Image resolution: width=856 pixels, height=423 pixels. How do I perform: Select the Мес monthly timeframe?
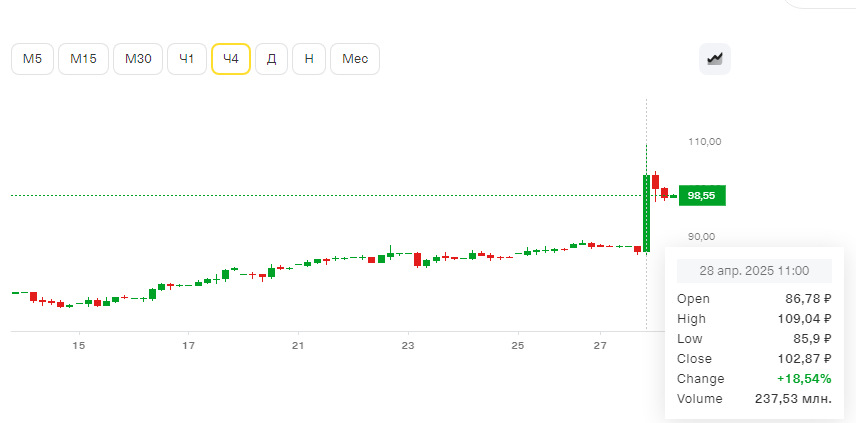pyautogui.click(x=355, y=59)
